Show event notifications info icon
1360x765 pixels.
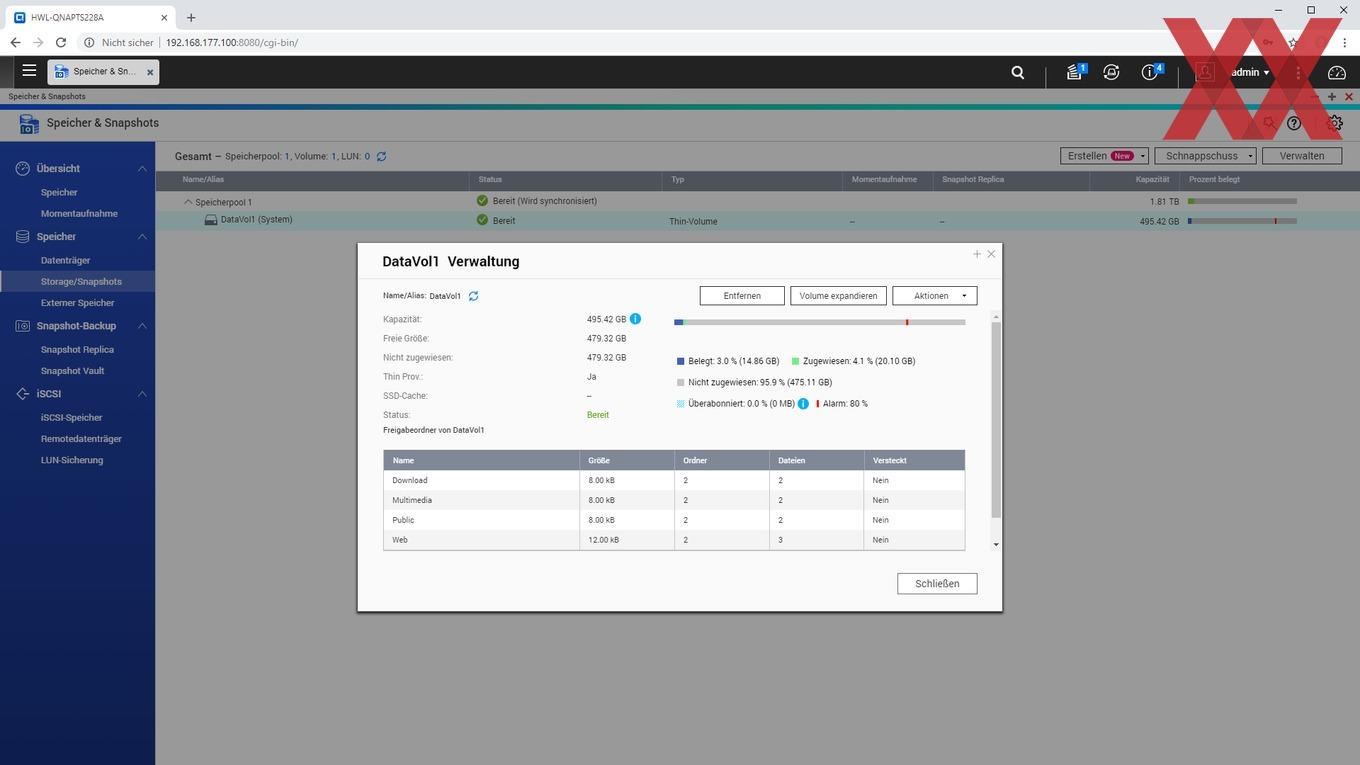coord(1151,72)
